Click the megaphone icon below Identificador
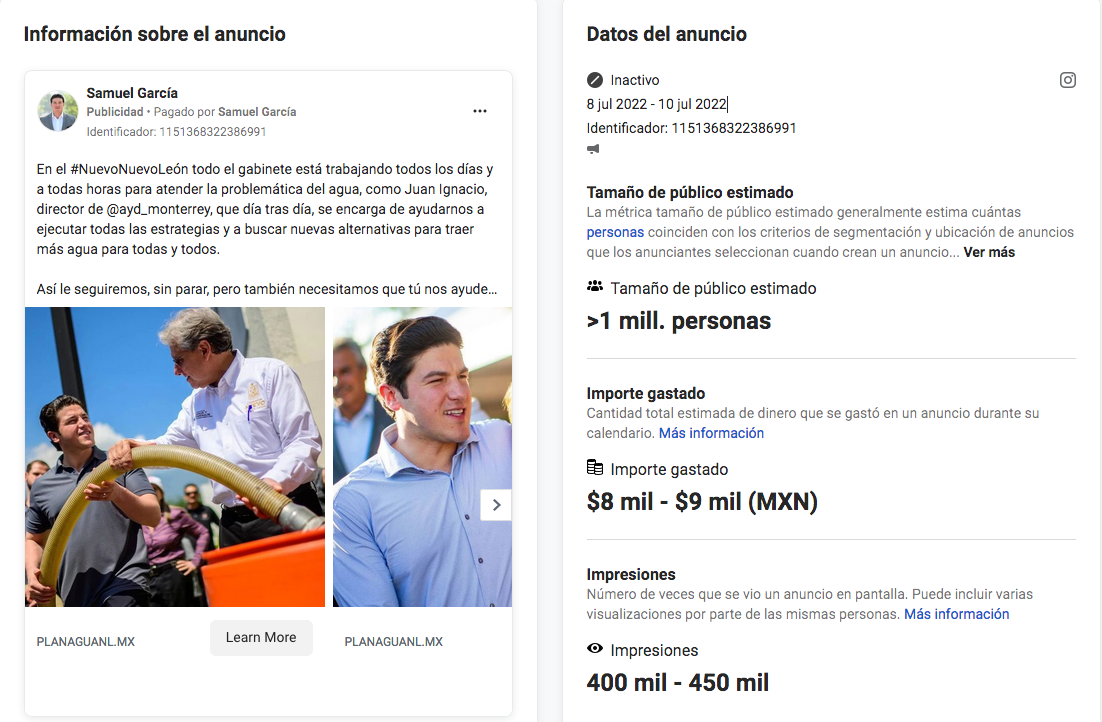Image resolution: width=1102 pixels, height=722 pixels. click(x=593, y=149)
